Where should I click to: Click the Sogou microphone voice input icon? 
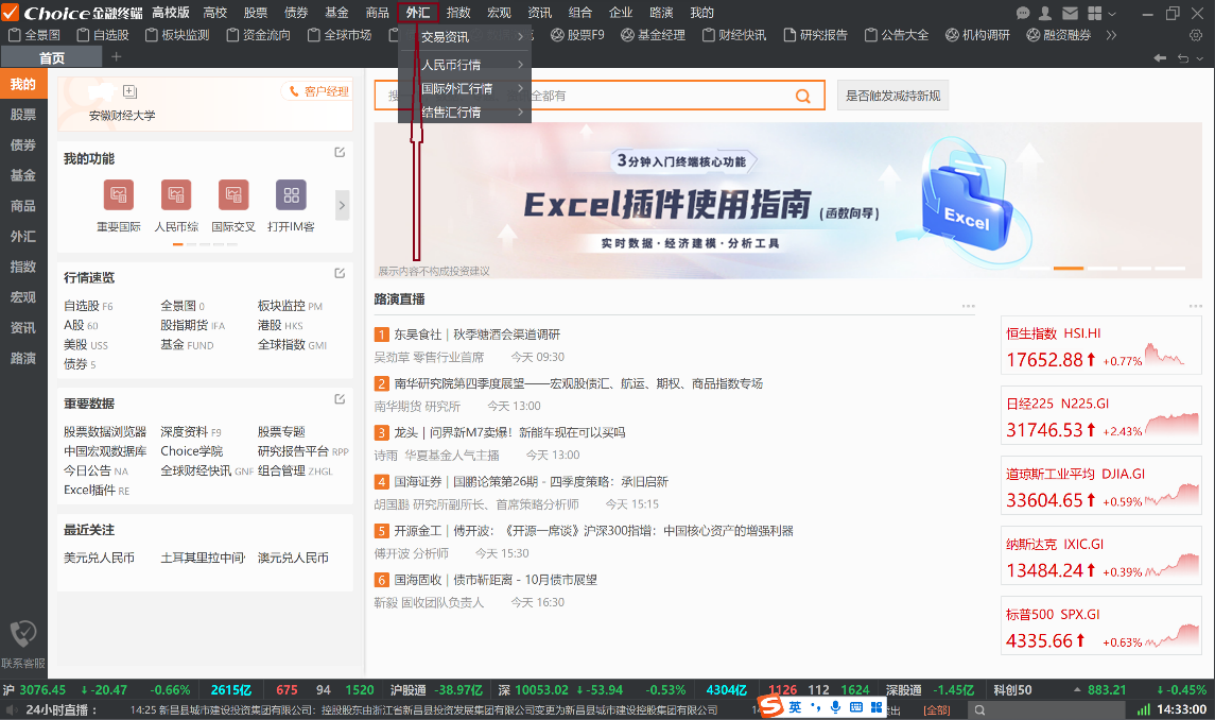(836, 707)
